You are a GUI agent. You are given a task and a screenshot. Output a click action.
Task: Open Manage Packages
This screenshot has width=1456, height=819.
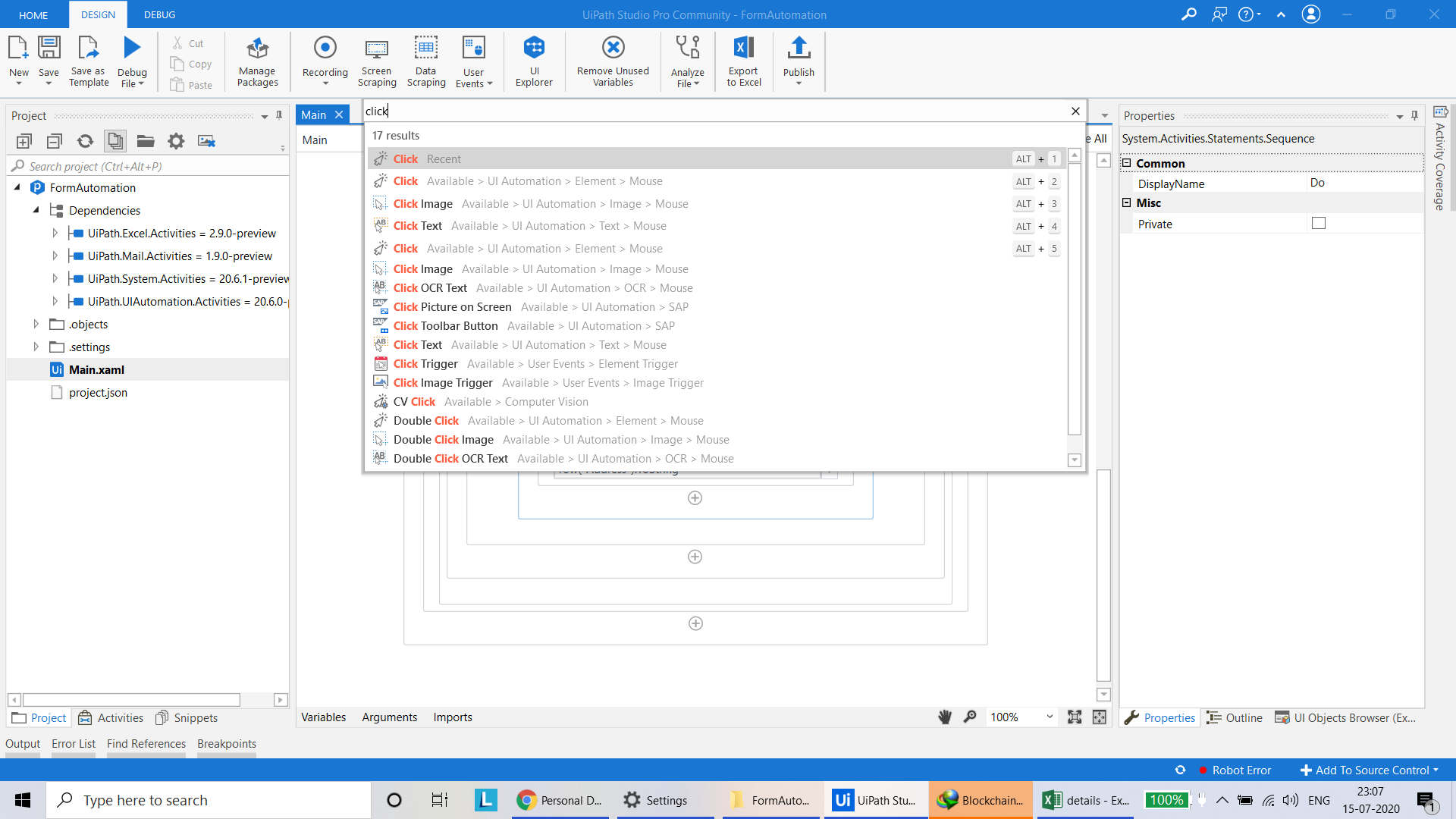257,62
